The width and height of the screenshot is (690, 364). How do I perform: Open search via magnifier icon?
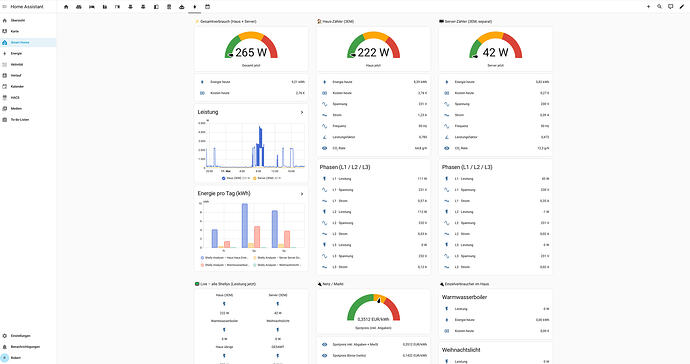[659, 7]
